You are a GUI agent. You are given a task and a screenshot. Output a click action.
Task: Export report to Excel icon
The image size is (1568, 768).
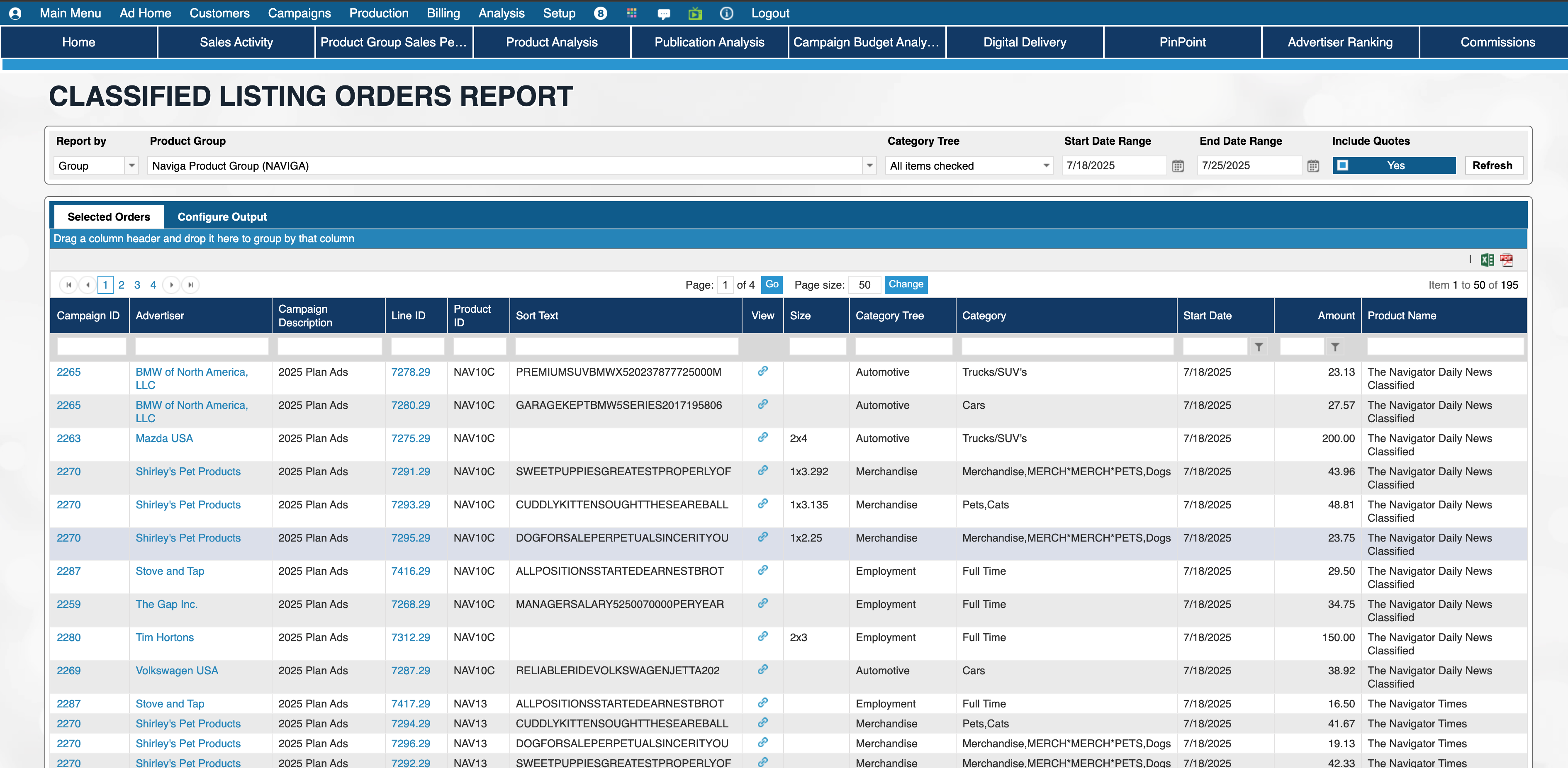(x=1487, y=260)
